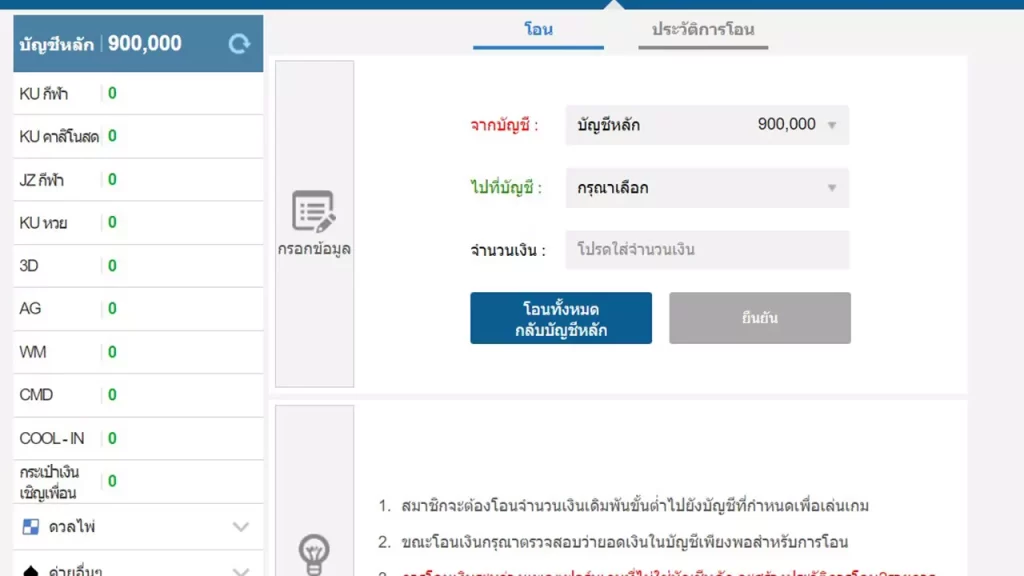Open the จากบัญชี dropdown showing บัญชีหลัก
The image size is (1024, 576).
(x=706, y=124)
